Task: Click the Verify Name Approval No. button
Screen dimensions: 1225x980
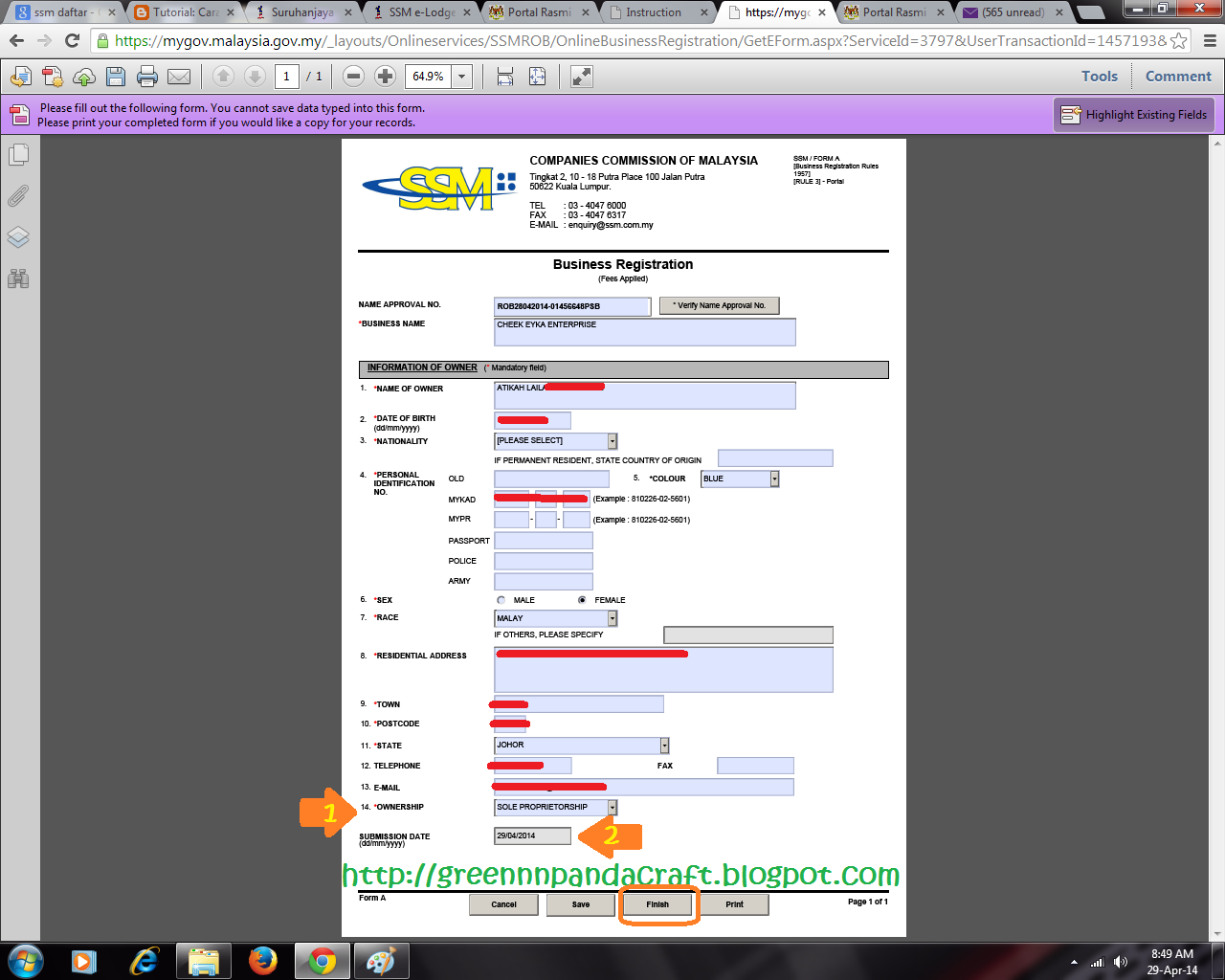Action: click(719, 305)
